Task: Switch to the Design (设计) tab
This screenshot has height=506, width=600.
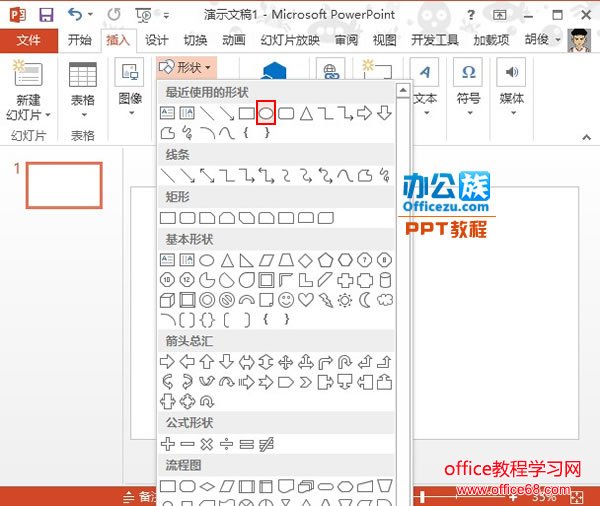Action: click(157, 40)
